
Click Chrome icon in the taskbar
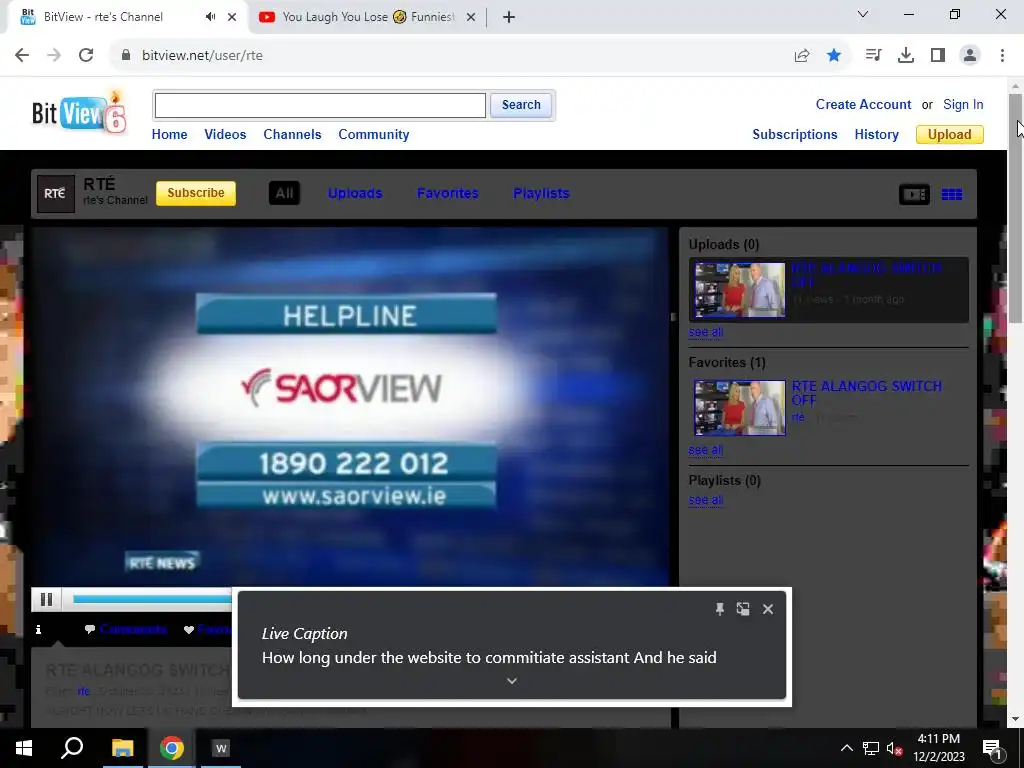(172, 748)
